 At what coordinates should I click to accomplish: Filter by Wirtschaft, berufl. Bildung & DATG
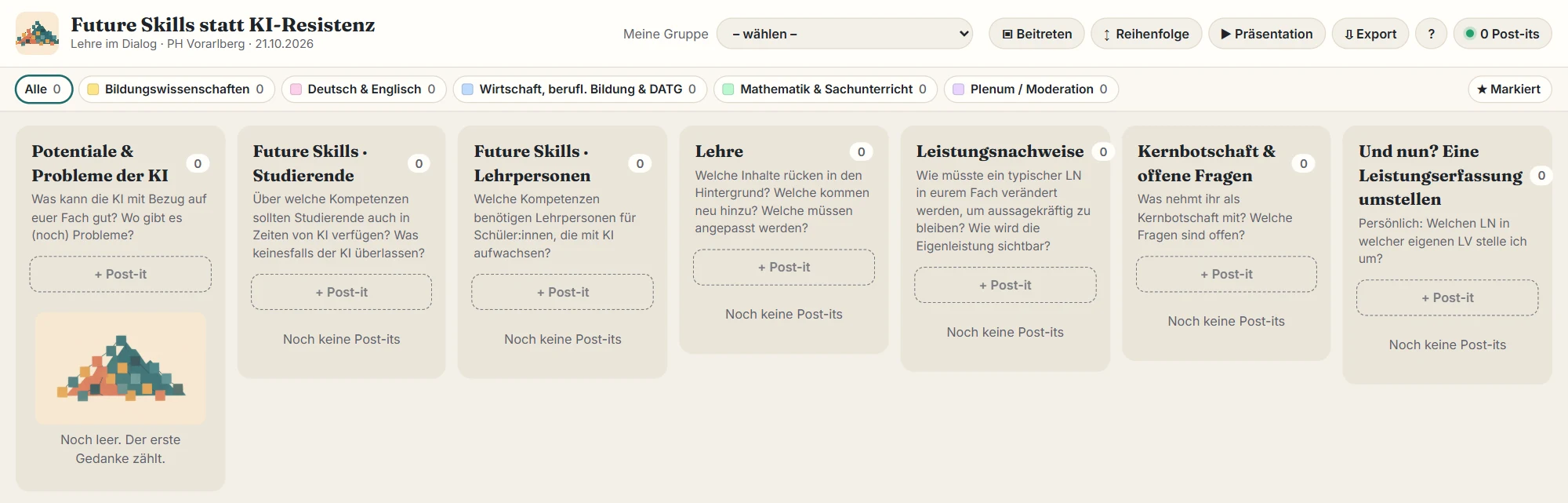pos(580,89)
